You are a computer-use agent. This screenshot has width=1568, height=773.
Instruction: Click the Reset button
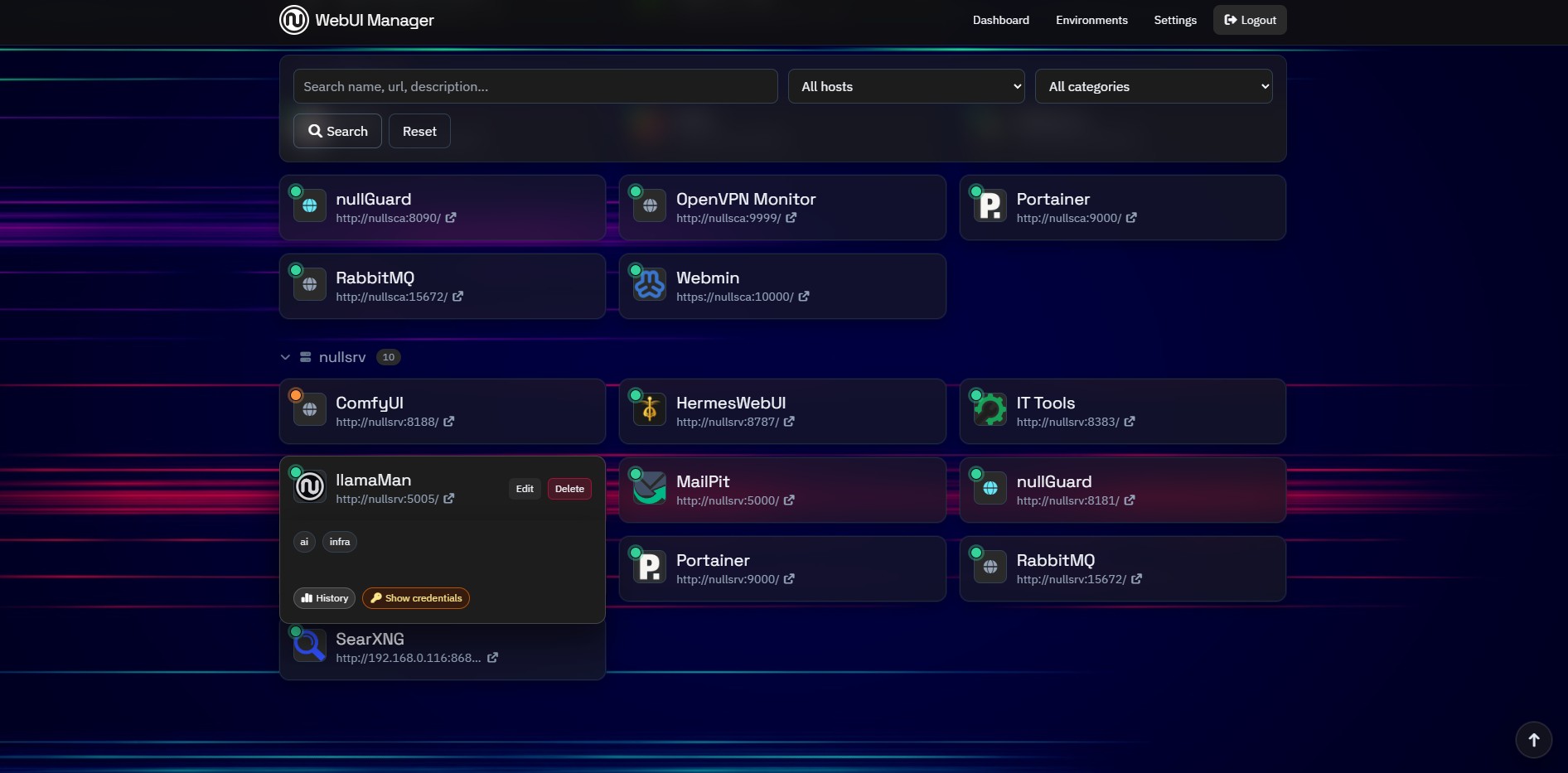(419, 131)
